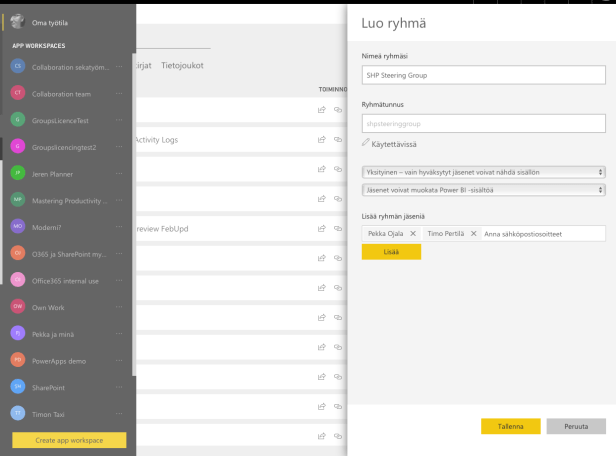The height and width of the screenshot is (456, 616).
Task: Switch to the Tietojoukot tab
Action: 182,66
